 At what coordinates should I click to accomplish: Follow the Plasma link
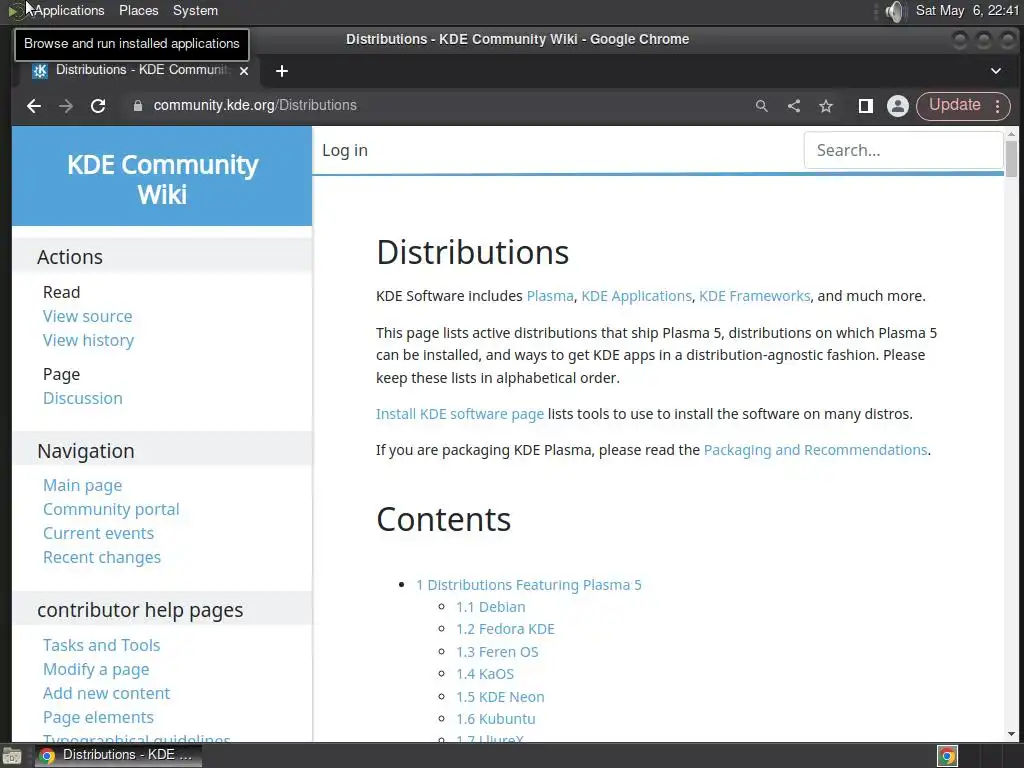click(550, 296)
